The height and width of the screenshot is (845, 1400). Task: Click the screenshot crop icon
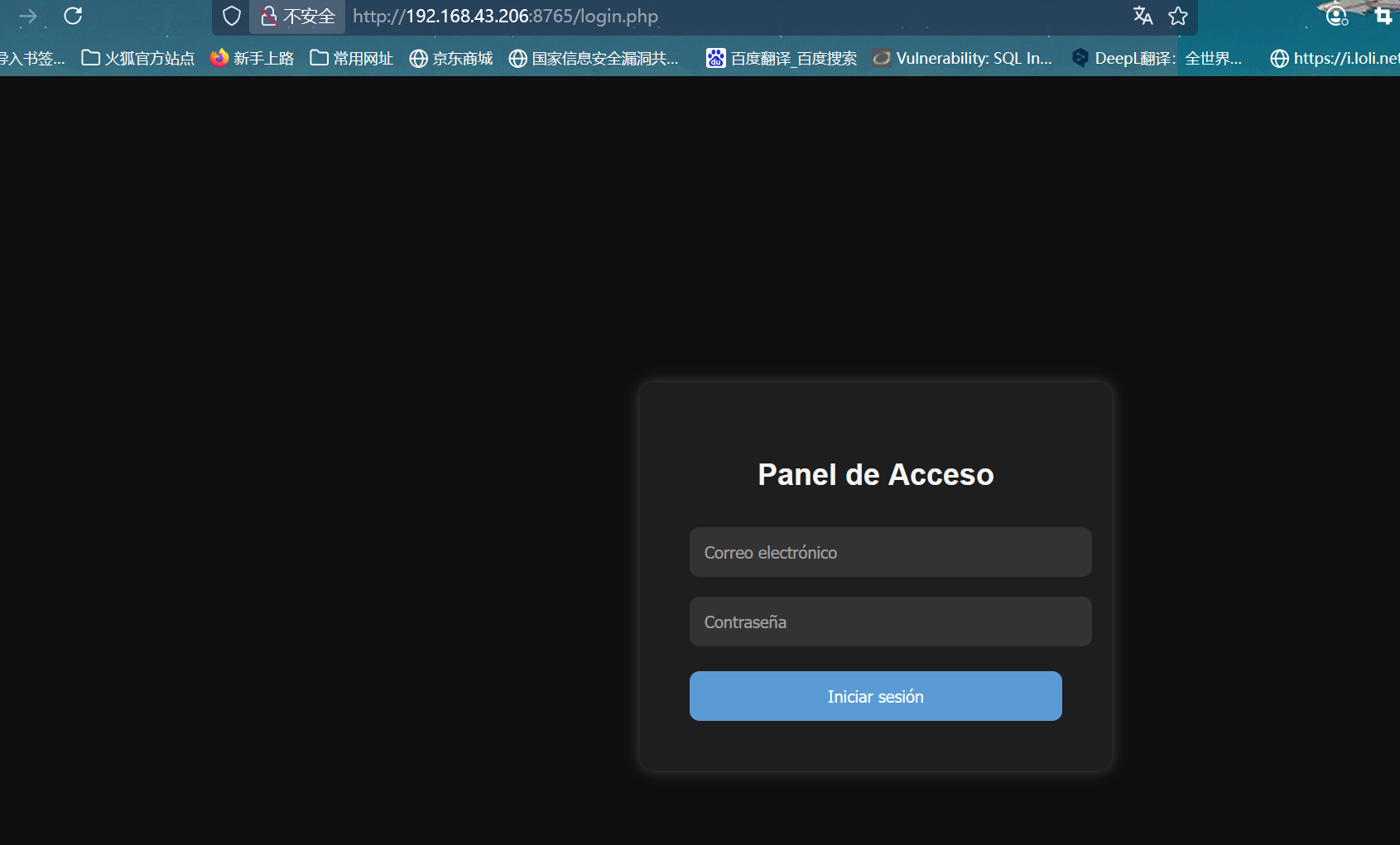[1383, 16]
